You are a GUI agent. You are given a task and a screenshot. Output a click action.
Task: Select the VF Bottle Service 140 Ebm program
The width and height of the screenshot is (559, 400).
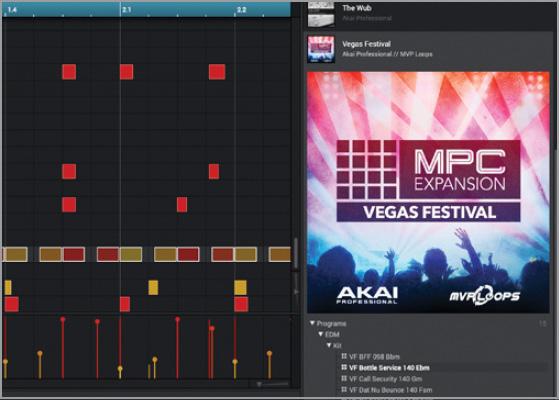389,368
